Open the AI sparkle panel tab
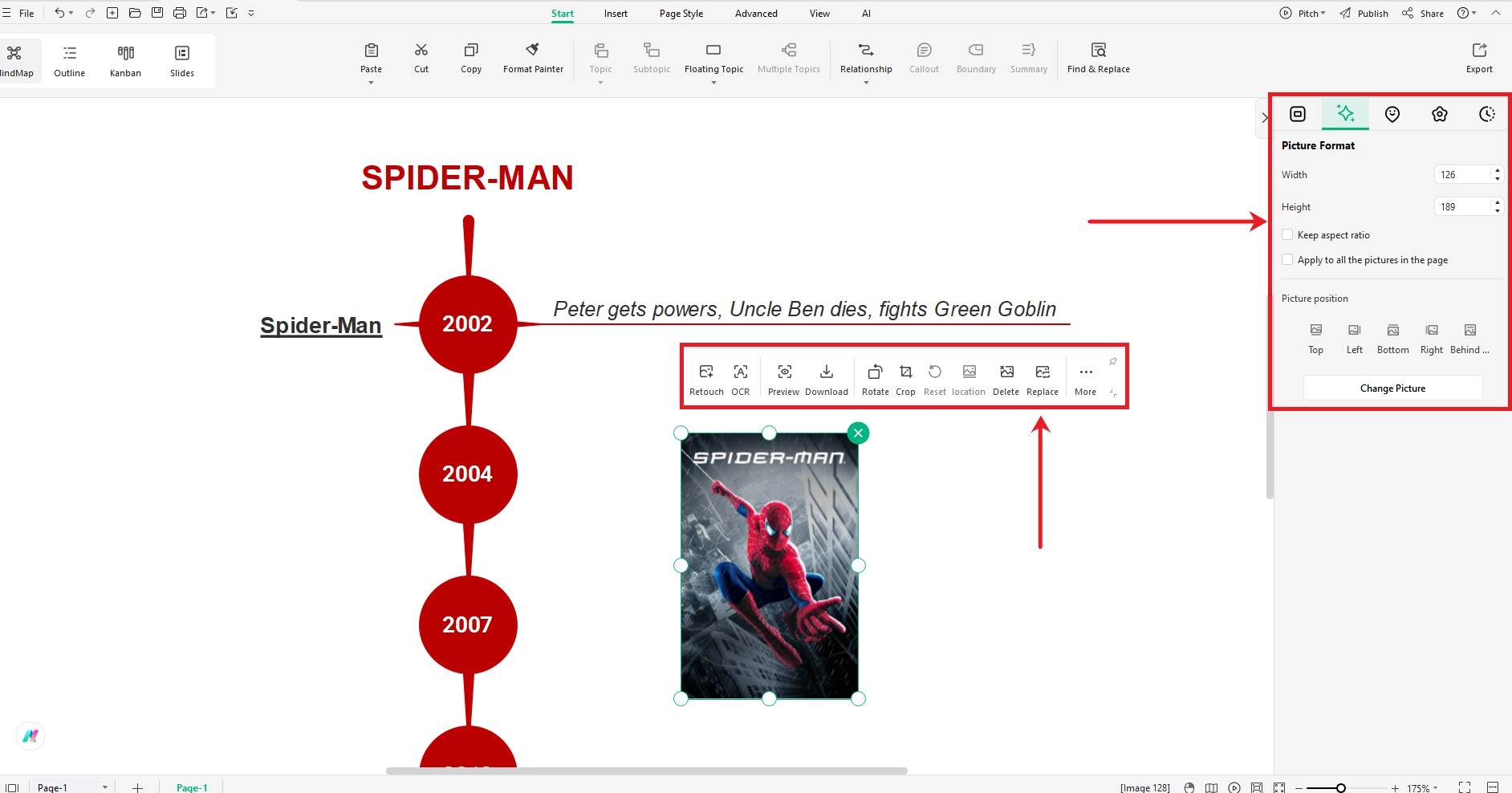 [x=1345, y=114]
